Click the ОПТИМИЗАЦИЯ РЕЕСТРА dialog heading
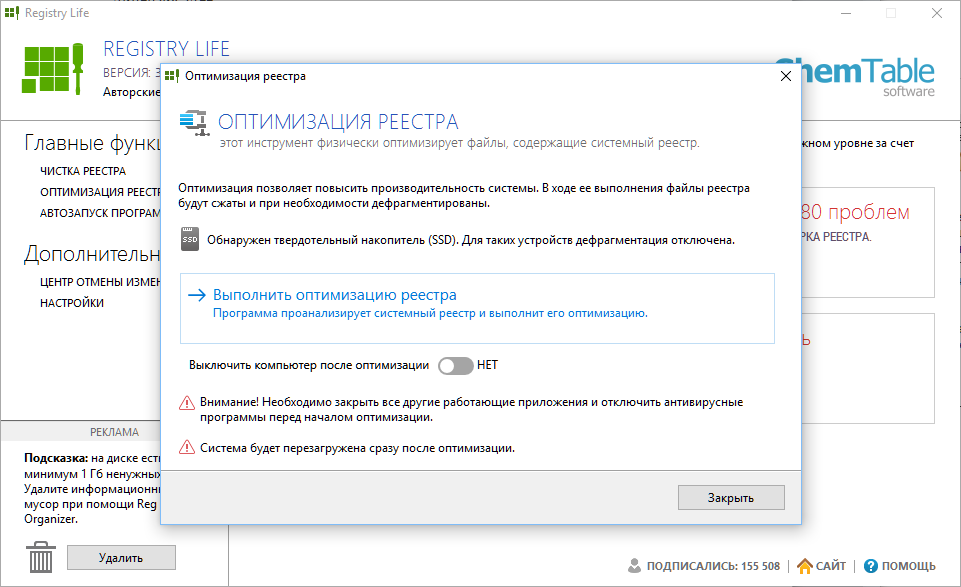 338,122
